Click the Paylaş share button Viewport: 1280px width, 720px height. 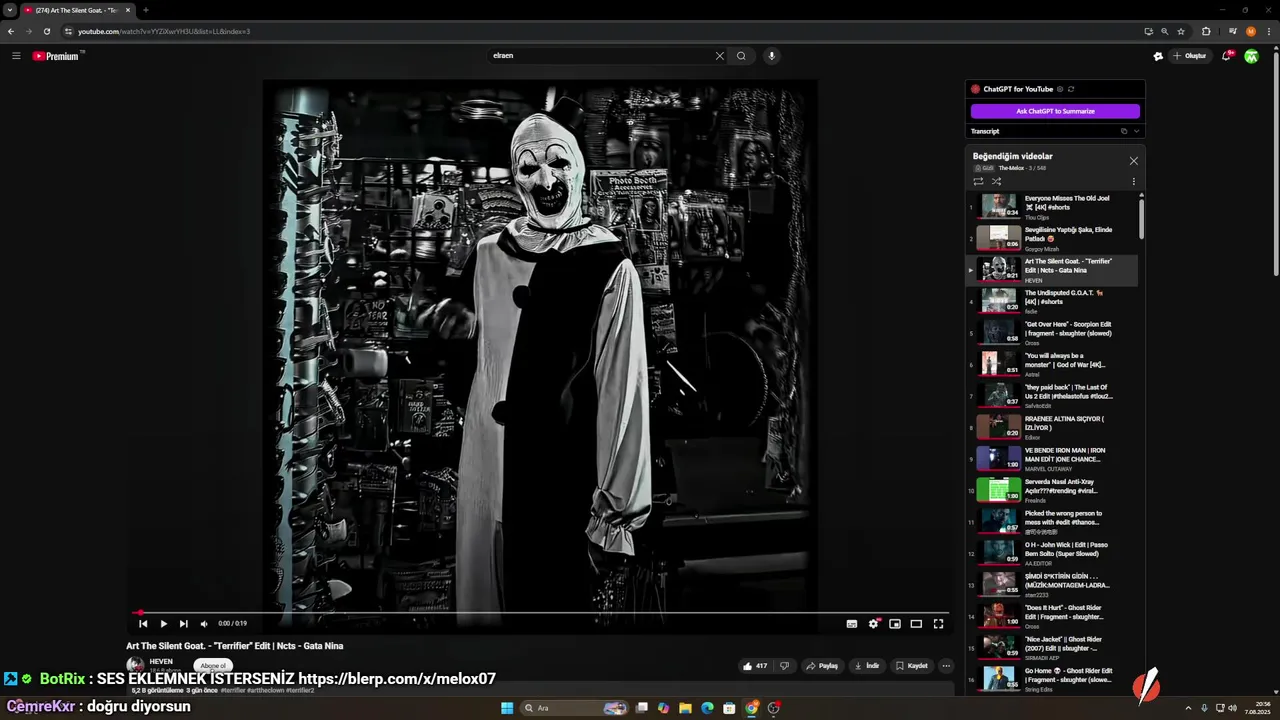coord(823,666)
